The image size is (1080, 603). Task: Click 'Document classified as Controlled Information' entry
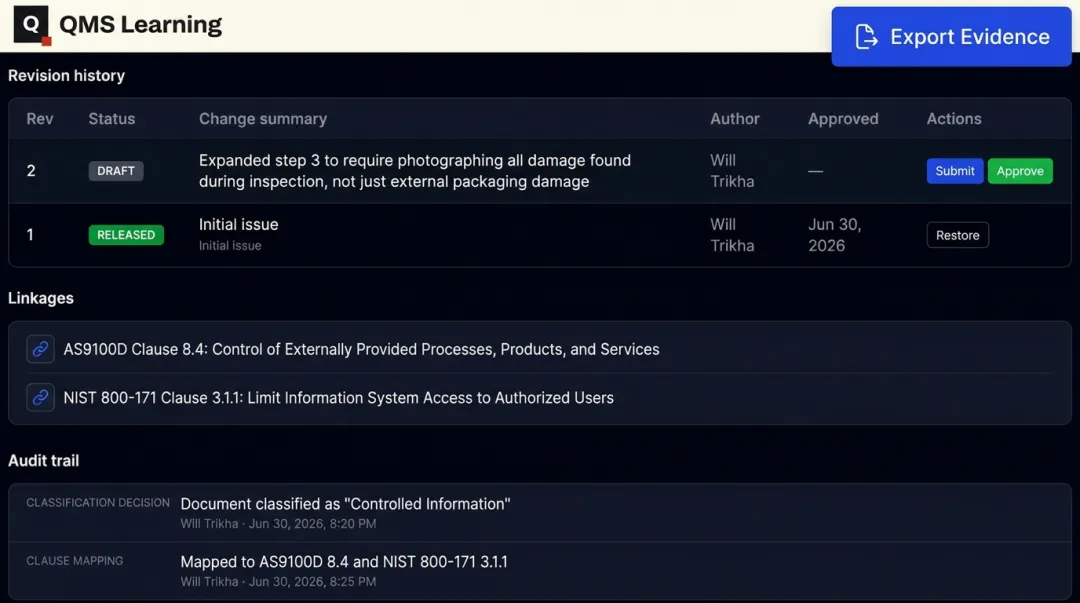(345, 504)
